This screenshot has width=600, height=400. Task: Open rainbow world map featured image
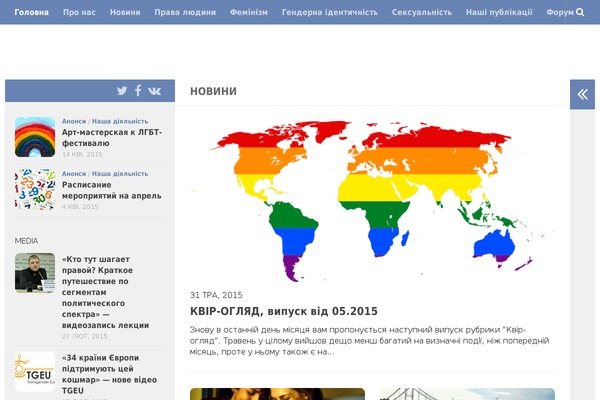[x=372, y=201]
